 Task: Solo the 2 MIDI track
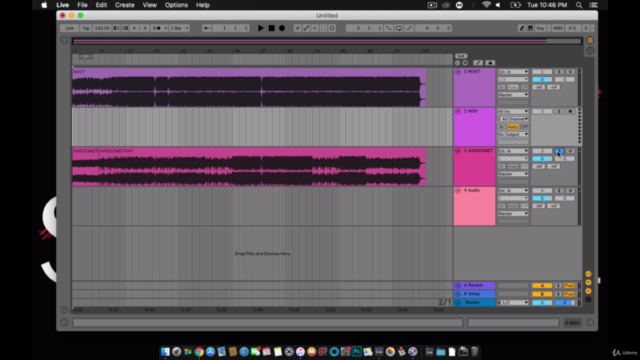click(559, 111)
